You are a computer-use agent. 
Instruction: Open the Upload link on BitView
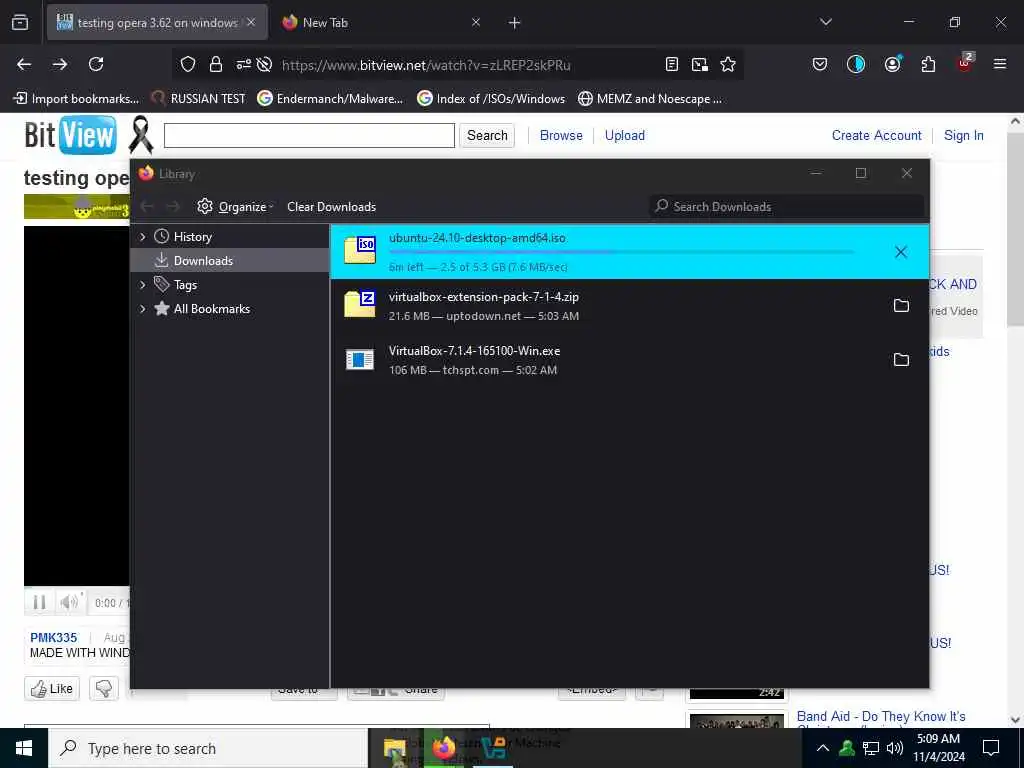[624, 135]
